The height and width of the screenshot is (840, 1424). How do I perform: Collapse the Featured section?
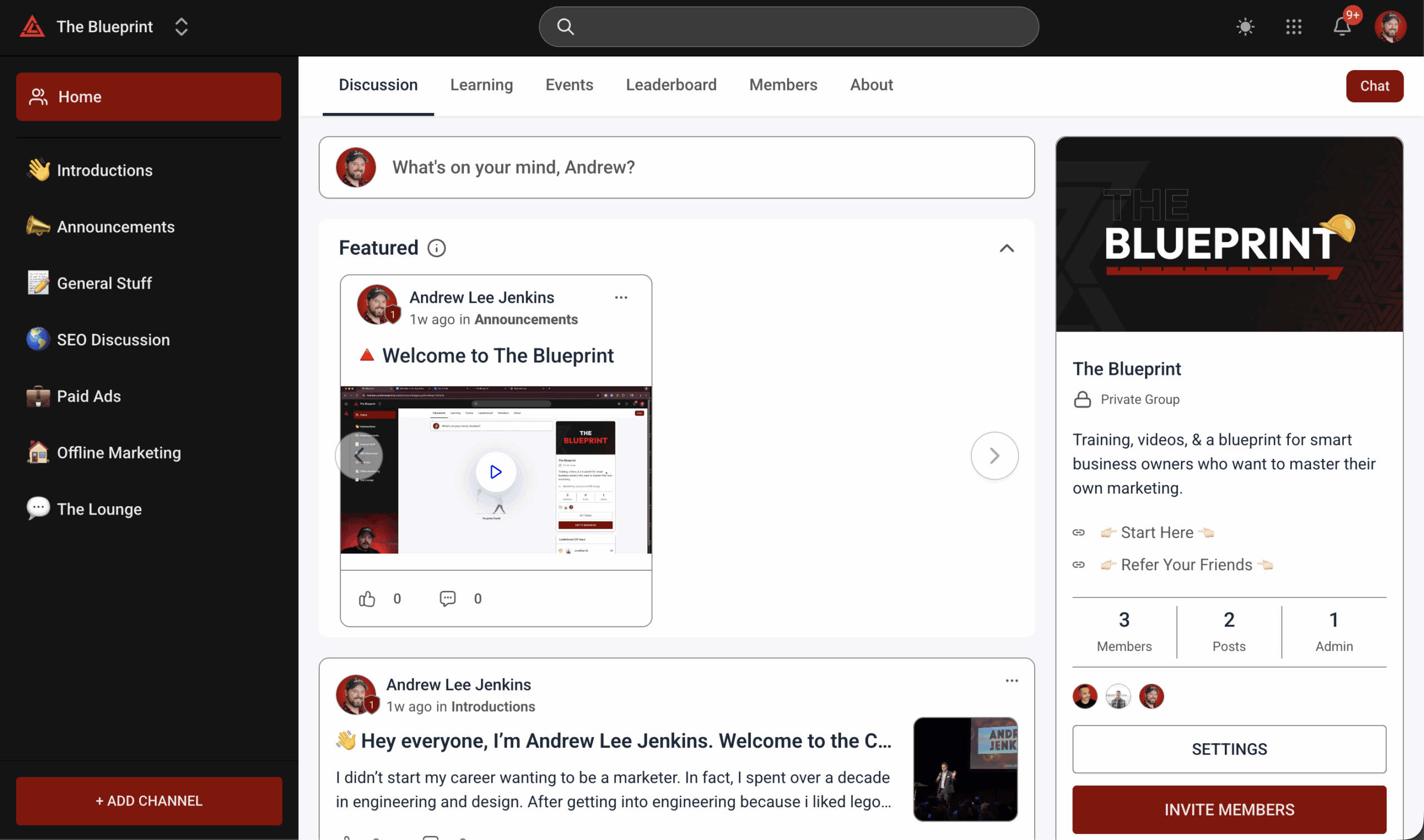click(1006, 249)
